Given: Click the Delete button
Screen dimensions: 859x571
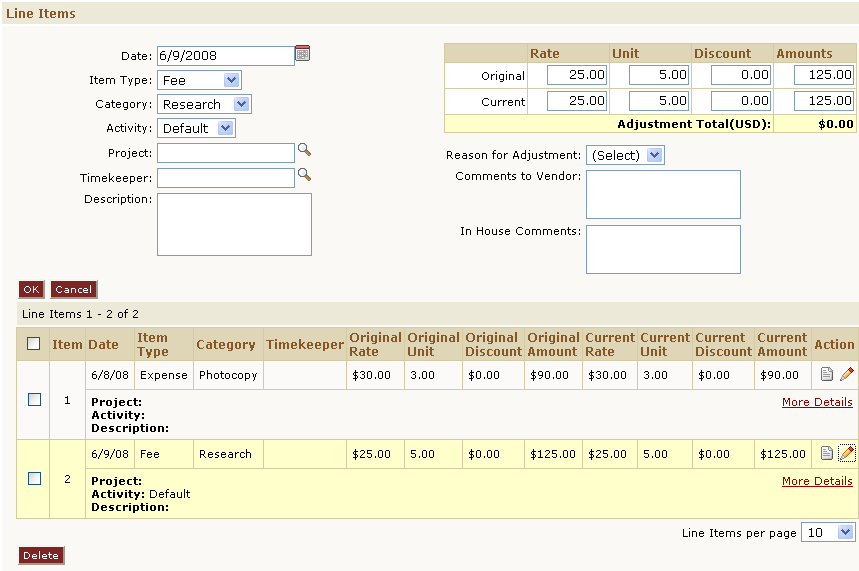Looking at the screenshot, I should click(41, 555).
